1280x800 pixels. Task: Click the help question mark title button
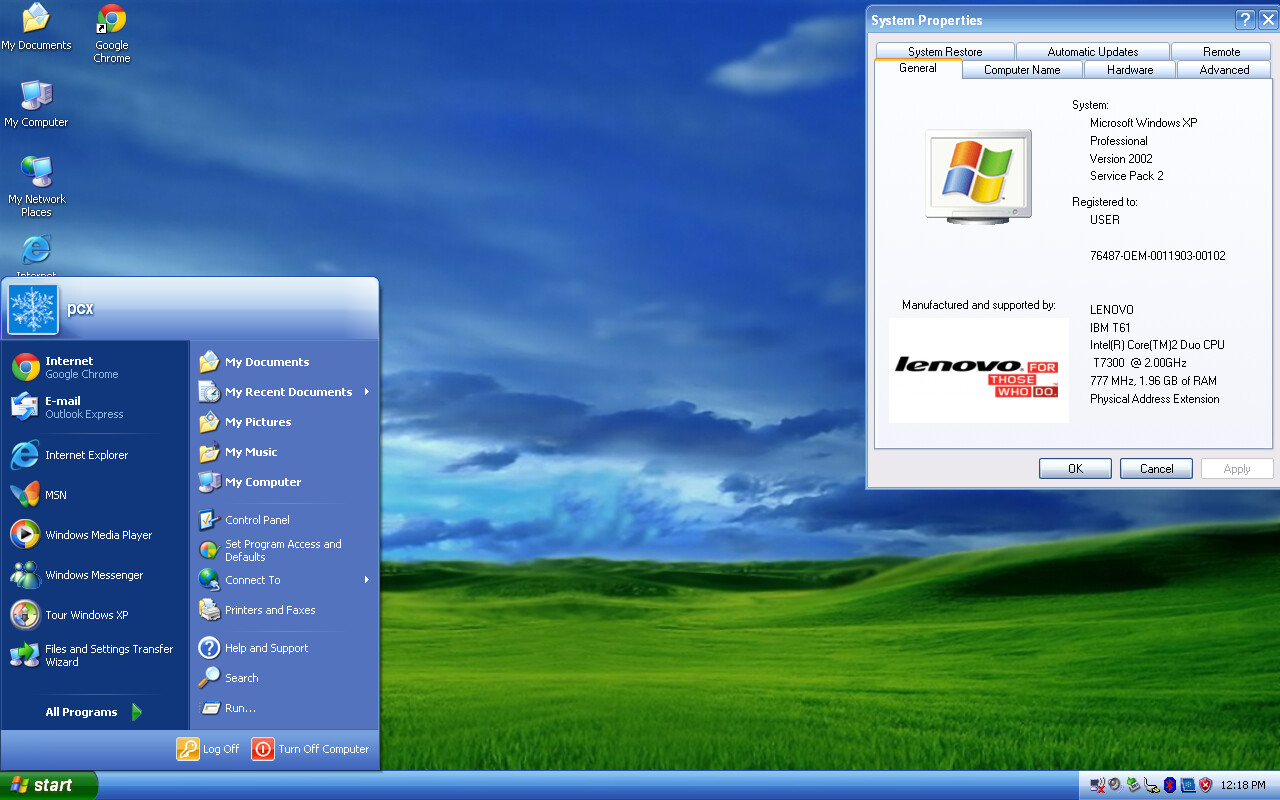click(1245, 20)
